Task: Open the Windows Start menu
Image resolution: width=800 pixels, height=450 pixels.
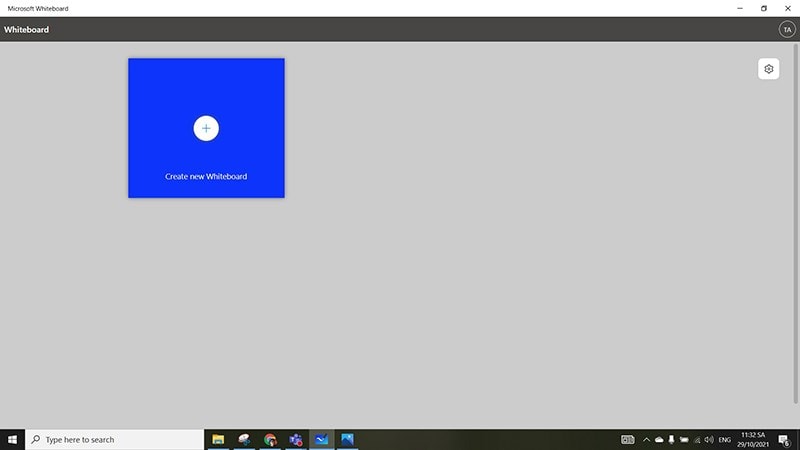Action: pyautogui.click(x=12, y=439)
